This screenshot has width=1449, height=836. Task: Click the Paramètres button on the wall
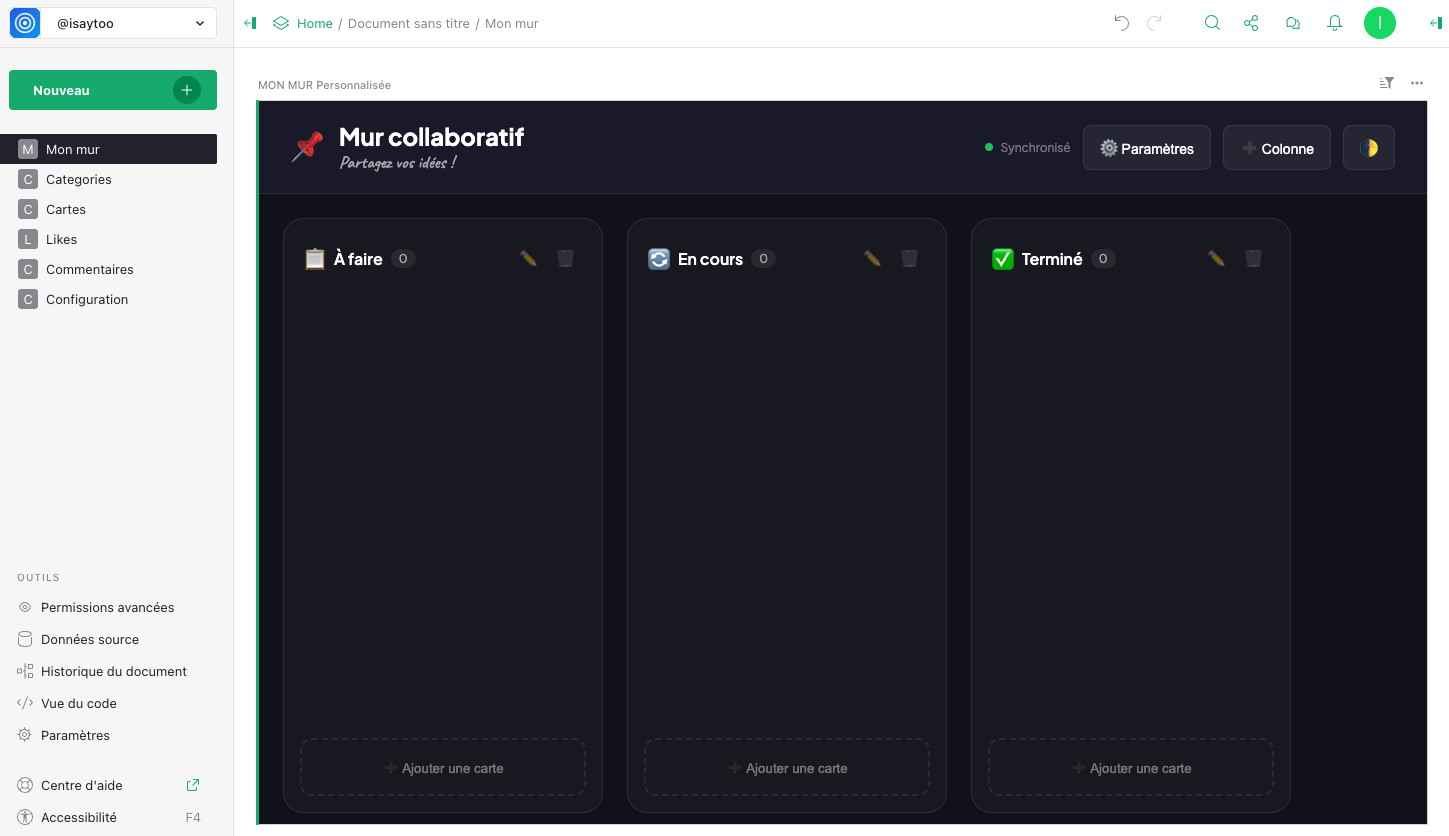point(1146,148)
